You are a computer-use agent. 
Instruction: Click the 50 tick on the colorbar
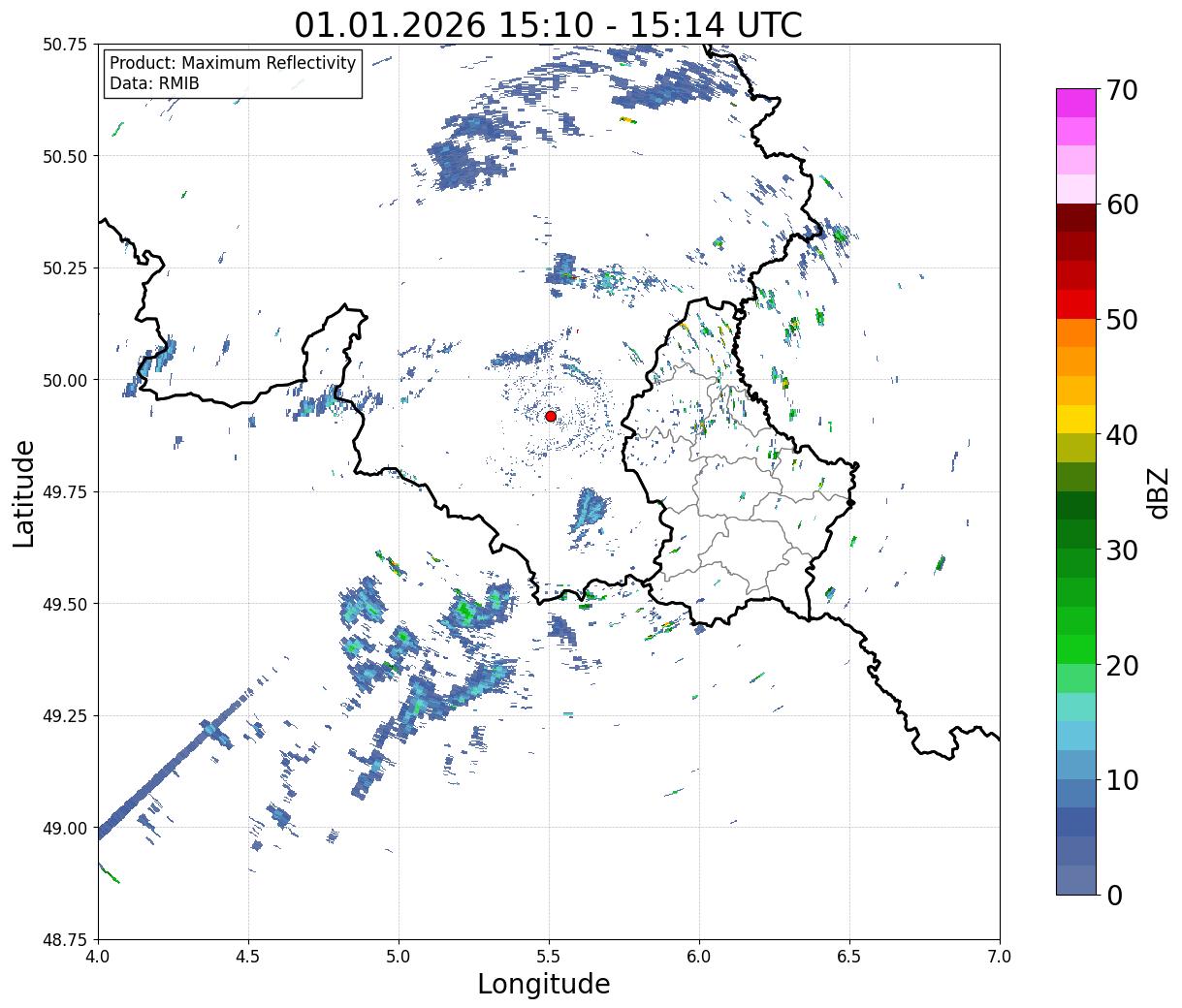point(1121,320)
